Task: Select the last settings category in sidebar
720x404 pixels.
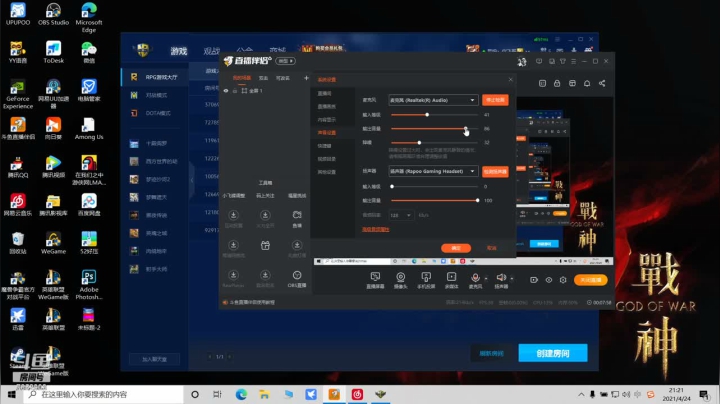Action: [326, 172]
